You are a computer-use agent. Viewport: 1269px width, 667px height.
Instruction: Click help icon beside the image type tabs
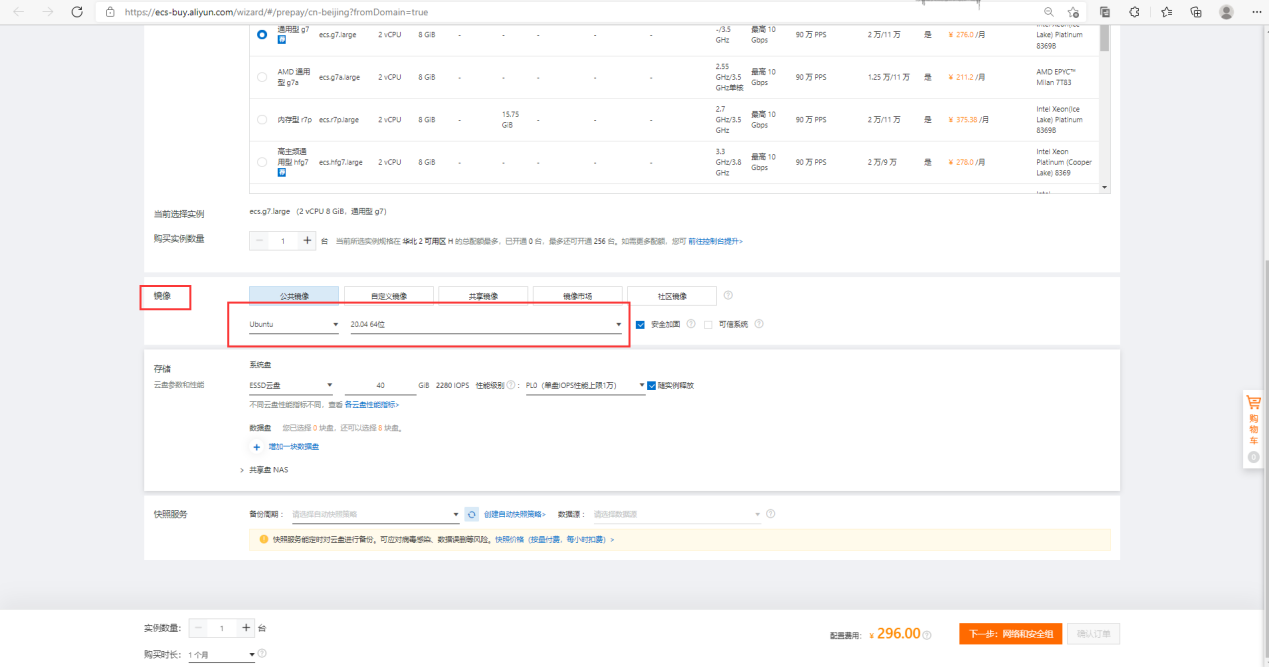coord(728,296)
